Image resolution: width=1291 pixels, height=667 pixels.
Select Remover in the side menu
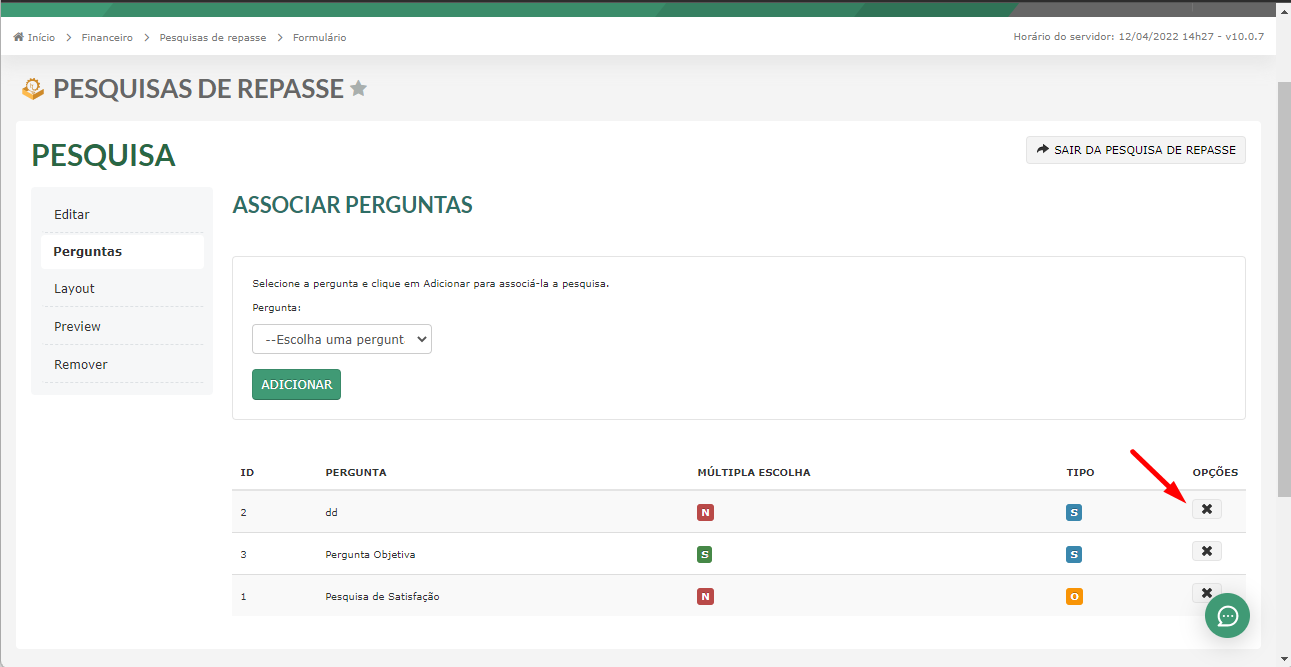(122, 364)
